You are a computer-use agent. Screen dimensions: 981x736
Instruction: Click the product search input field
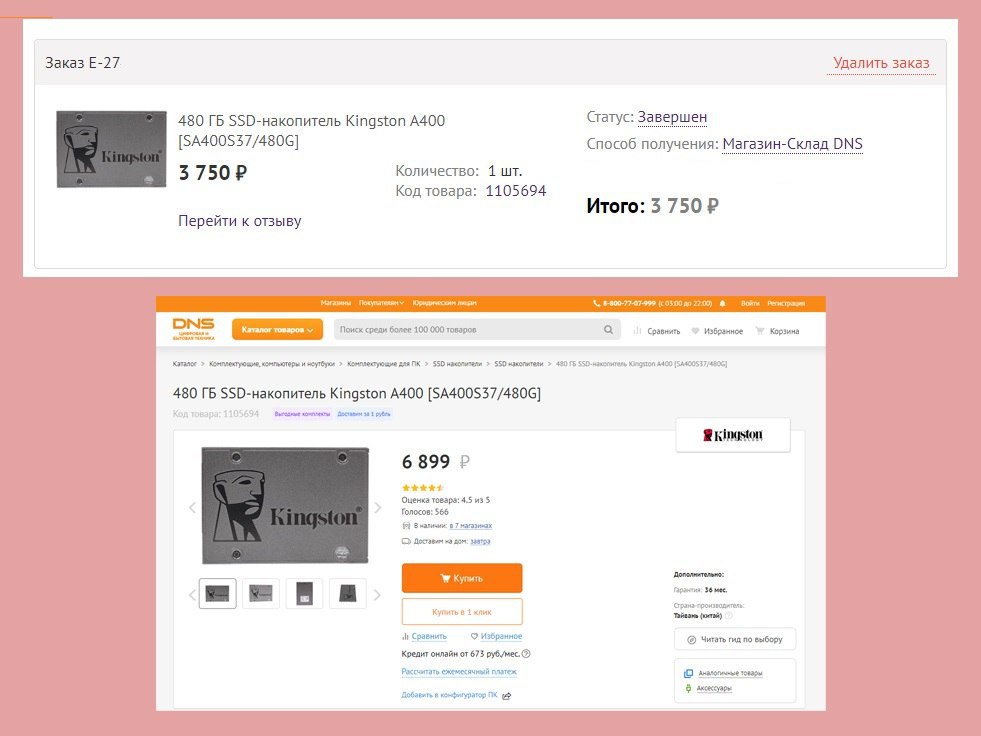[x=468, y=330]
